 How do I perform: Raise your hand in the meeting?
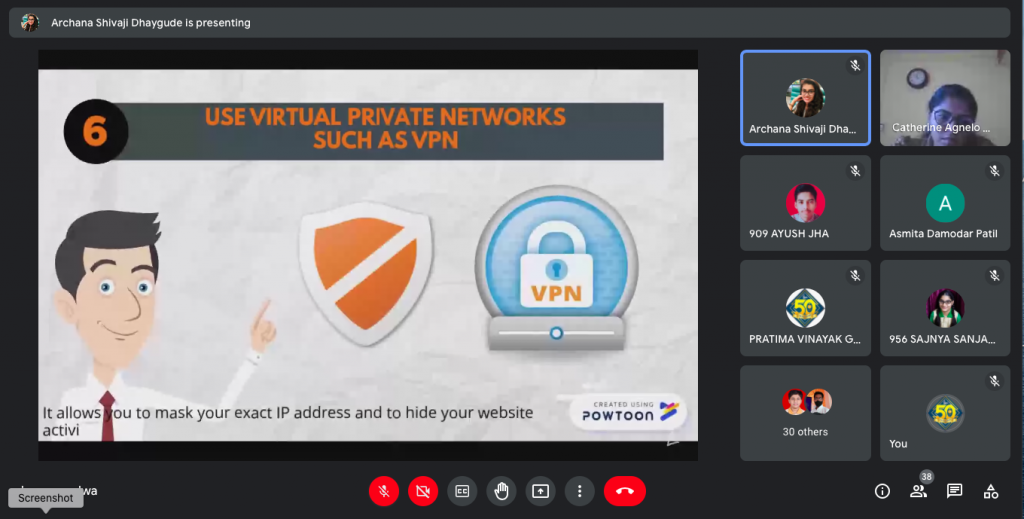click(x=501, y=491)
